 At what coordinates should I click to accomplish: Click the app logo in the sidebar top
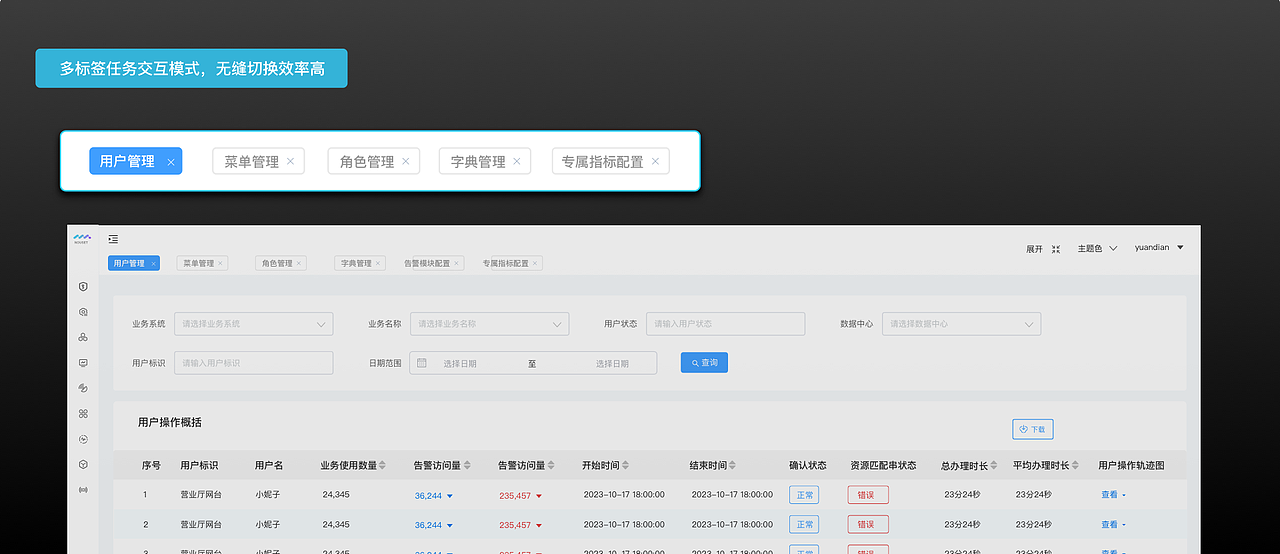pyautogui.click(x=82, y=238)
